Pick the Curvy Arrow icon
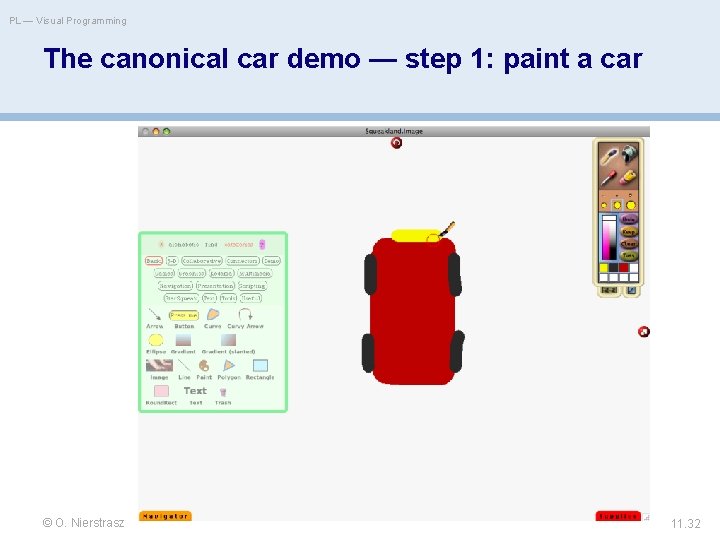 coord(245,315)
